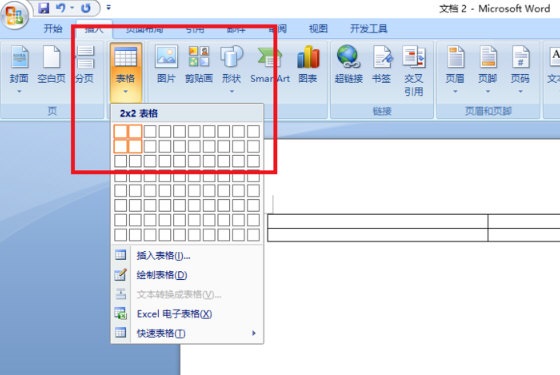
Task: Expand the 形状 dropdown arrow
Action: [232, 91]
